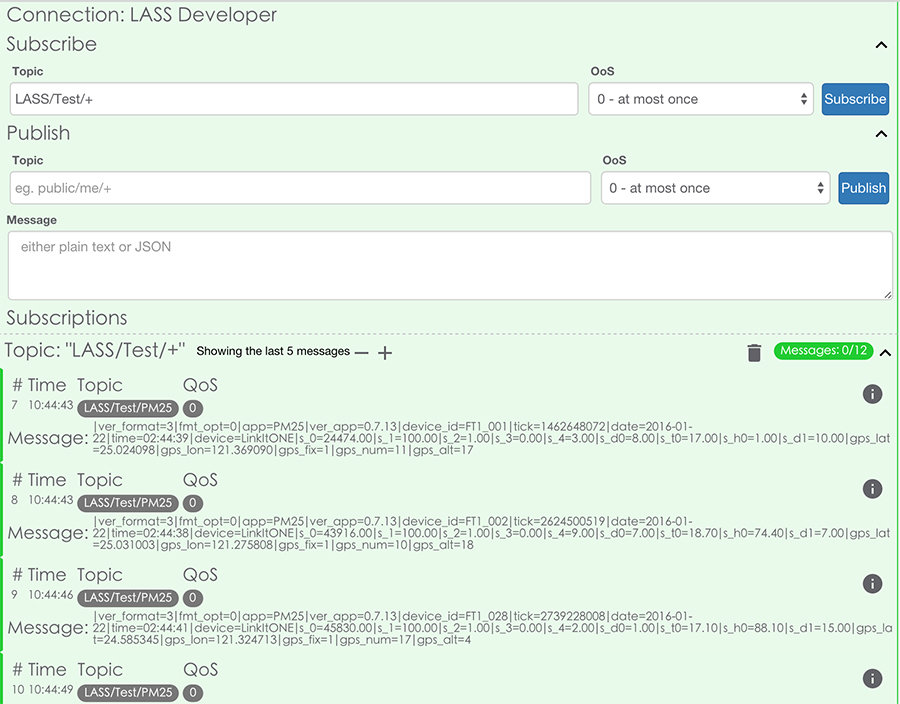Click QoS 0 badge on message 7
900x704 pixels.
pyautogui.click(x=193, y=408)
